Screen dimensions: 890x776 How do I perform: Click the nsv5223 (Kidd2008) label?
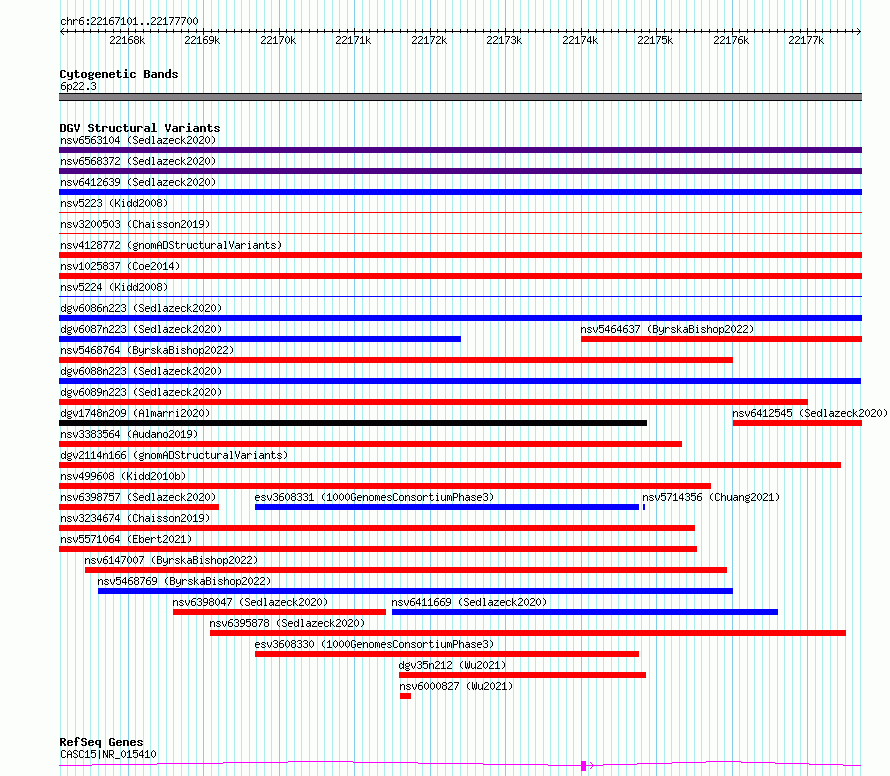click(114, 203)
